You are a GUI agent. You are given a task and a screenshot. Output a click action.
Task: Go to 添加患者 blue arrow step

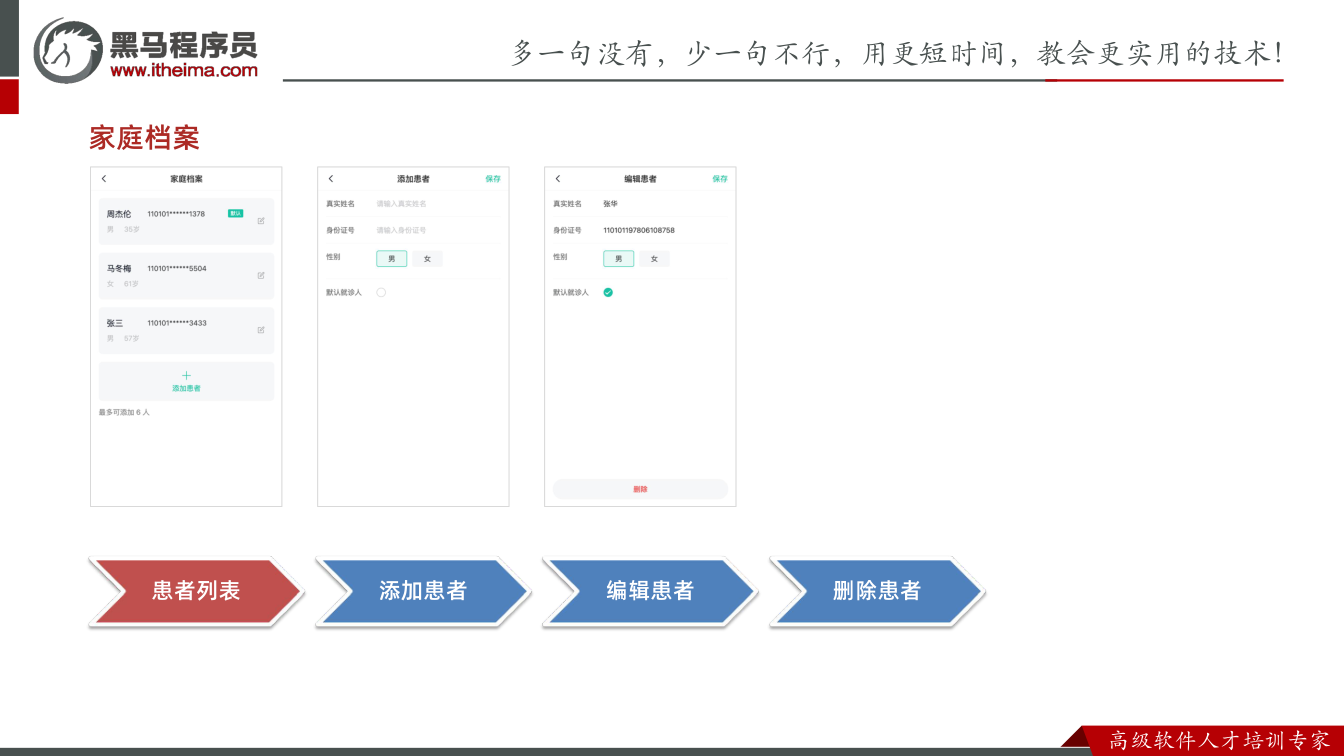tap(423, 591)
